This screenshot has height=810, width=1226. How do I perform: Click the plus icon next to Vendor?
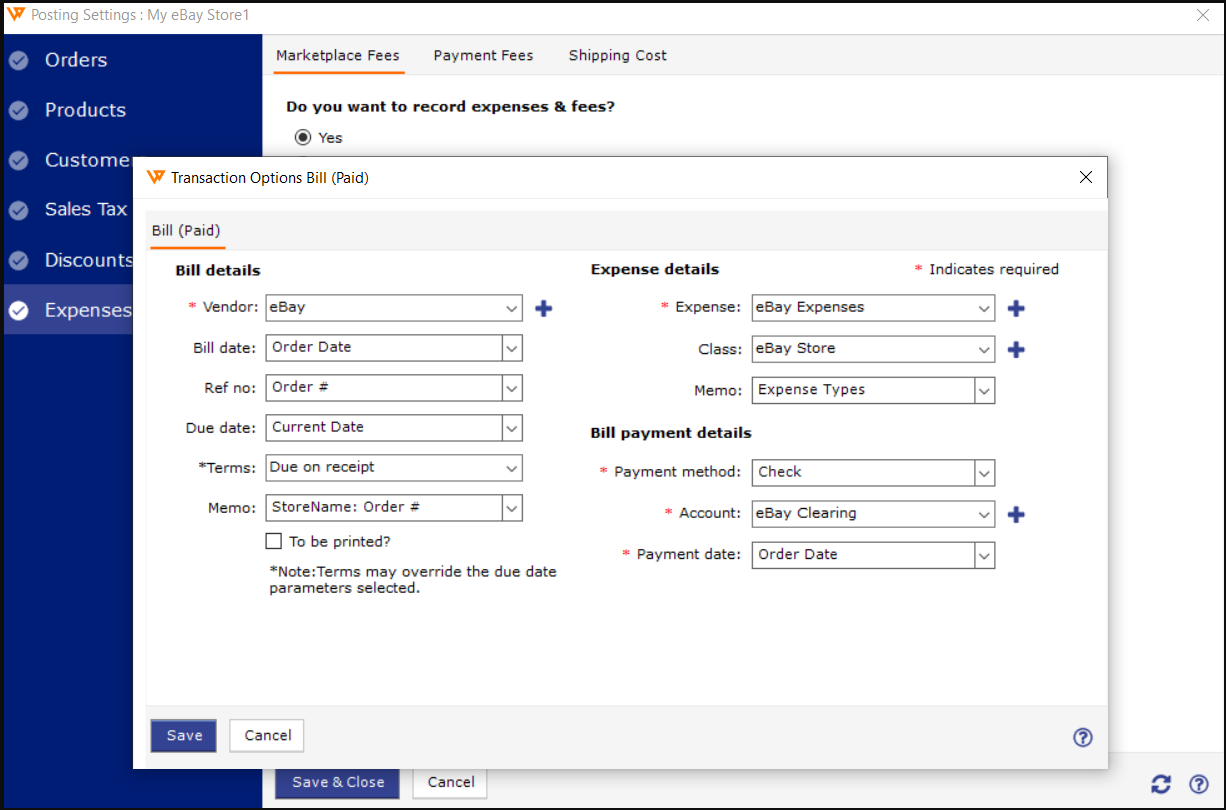(x=543, y=308)
